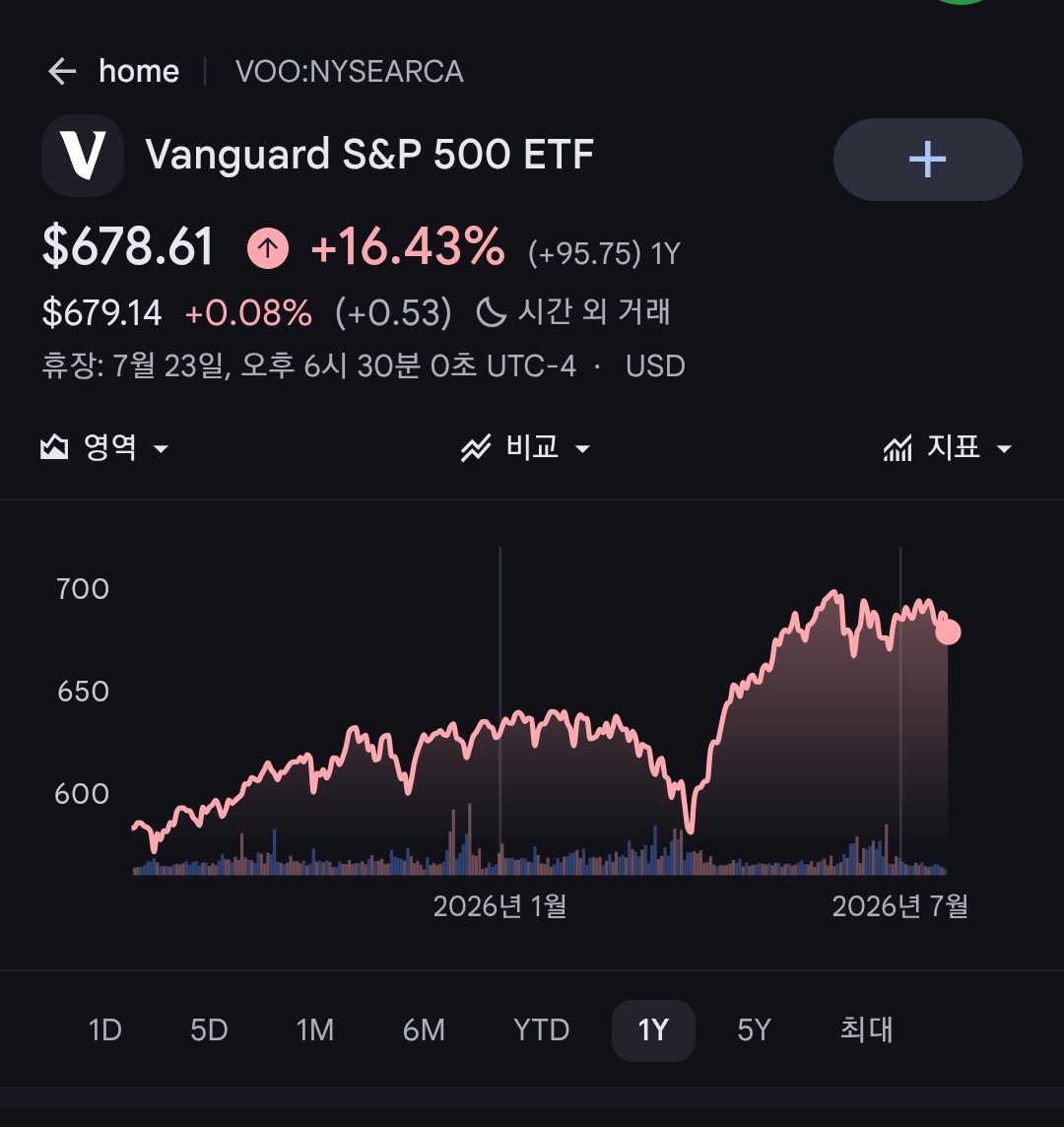
Task: Select the 1M time range
Action: pos(315,1030)
